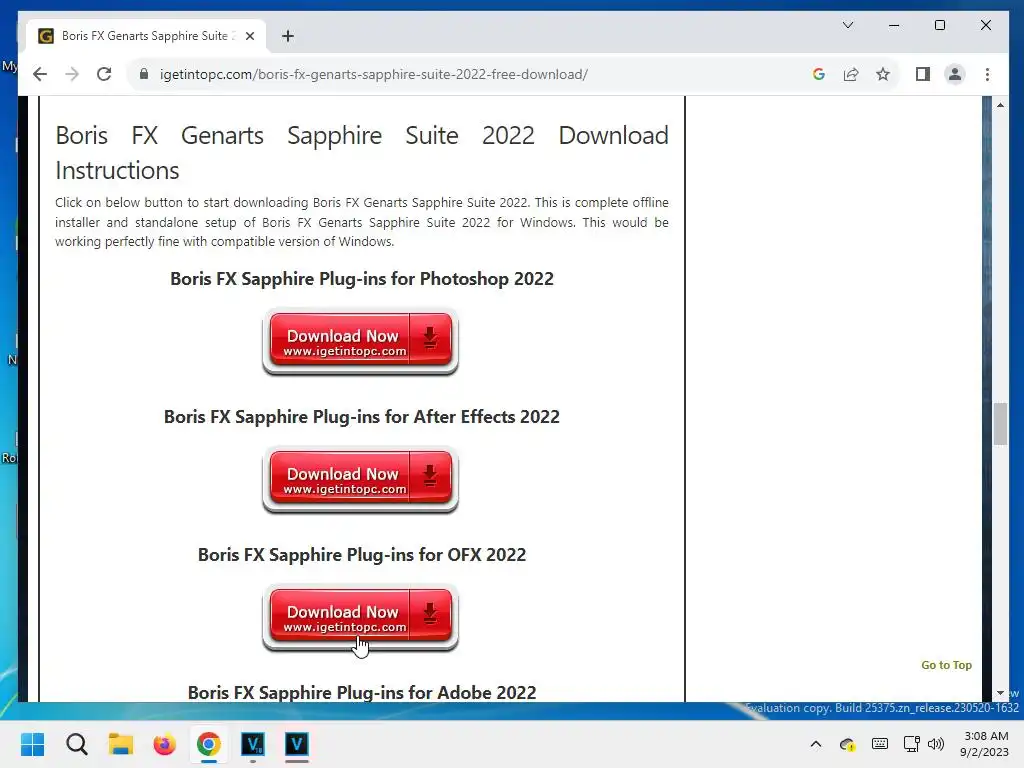Select heading Boris FX Sapphire Plug-ins for Adobe 2022
Viewport: 1024px width, 768px height.
tap(362, 692)
